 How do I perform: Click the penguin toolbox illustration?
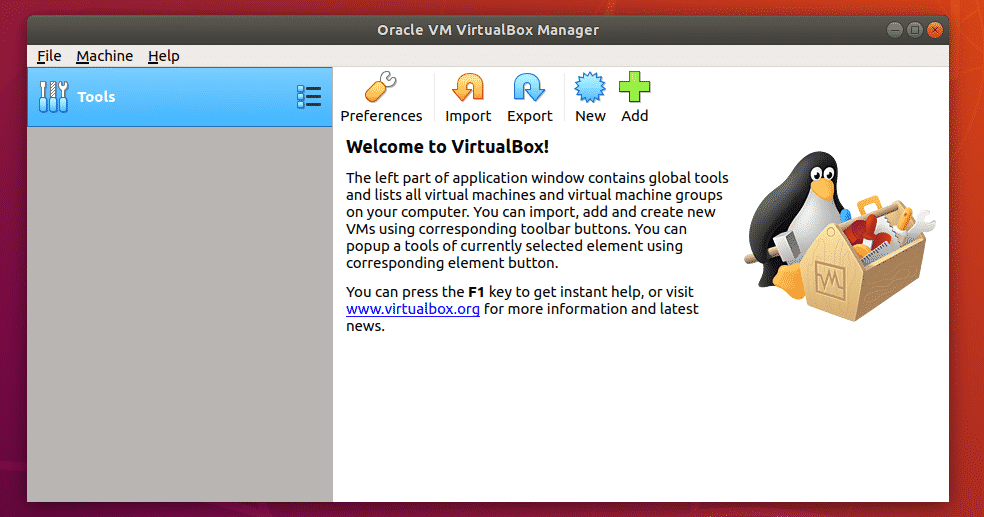(x=840, y=236)
